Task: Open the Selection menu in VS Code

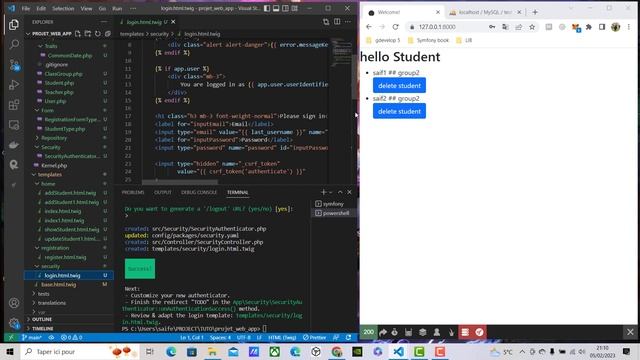Action: 63,8
